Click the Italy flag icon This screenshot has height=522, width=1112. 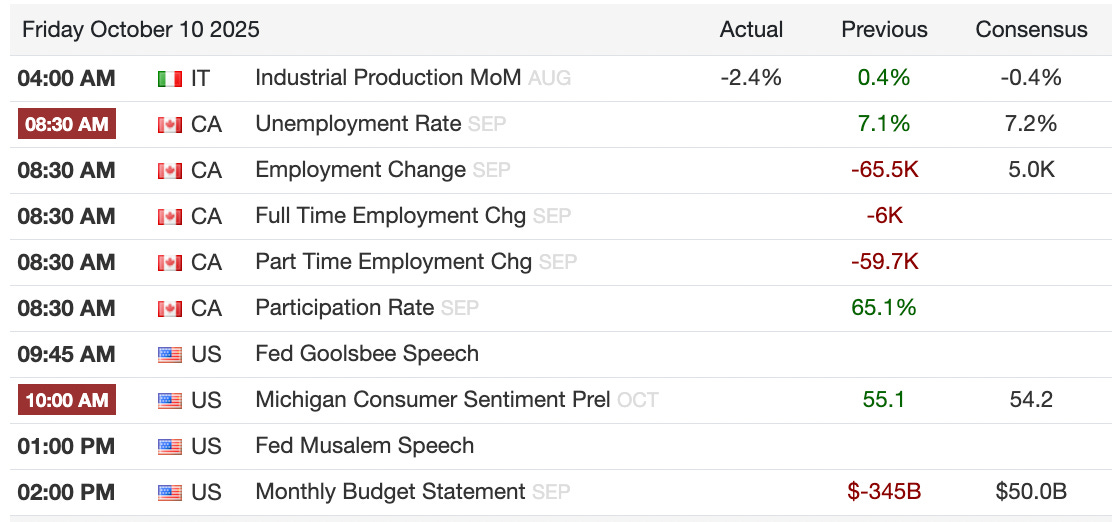pos(169,78)
